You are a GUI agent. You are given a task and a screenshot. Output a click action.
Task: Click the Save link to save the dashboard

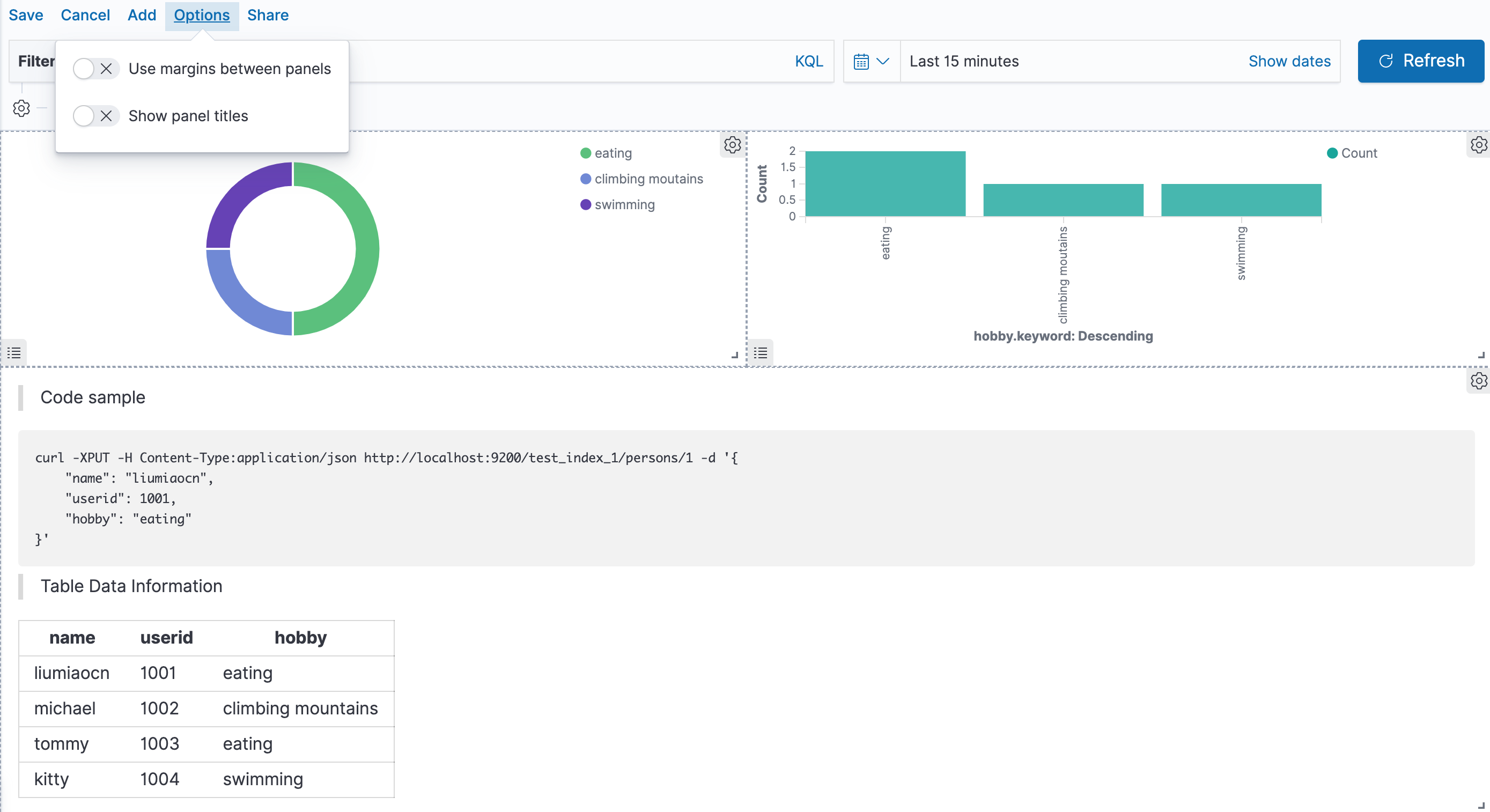click(x=25, y=15)
